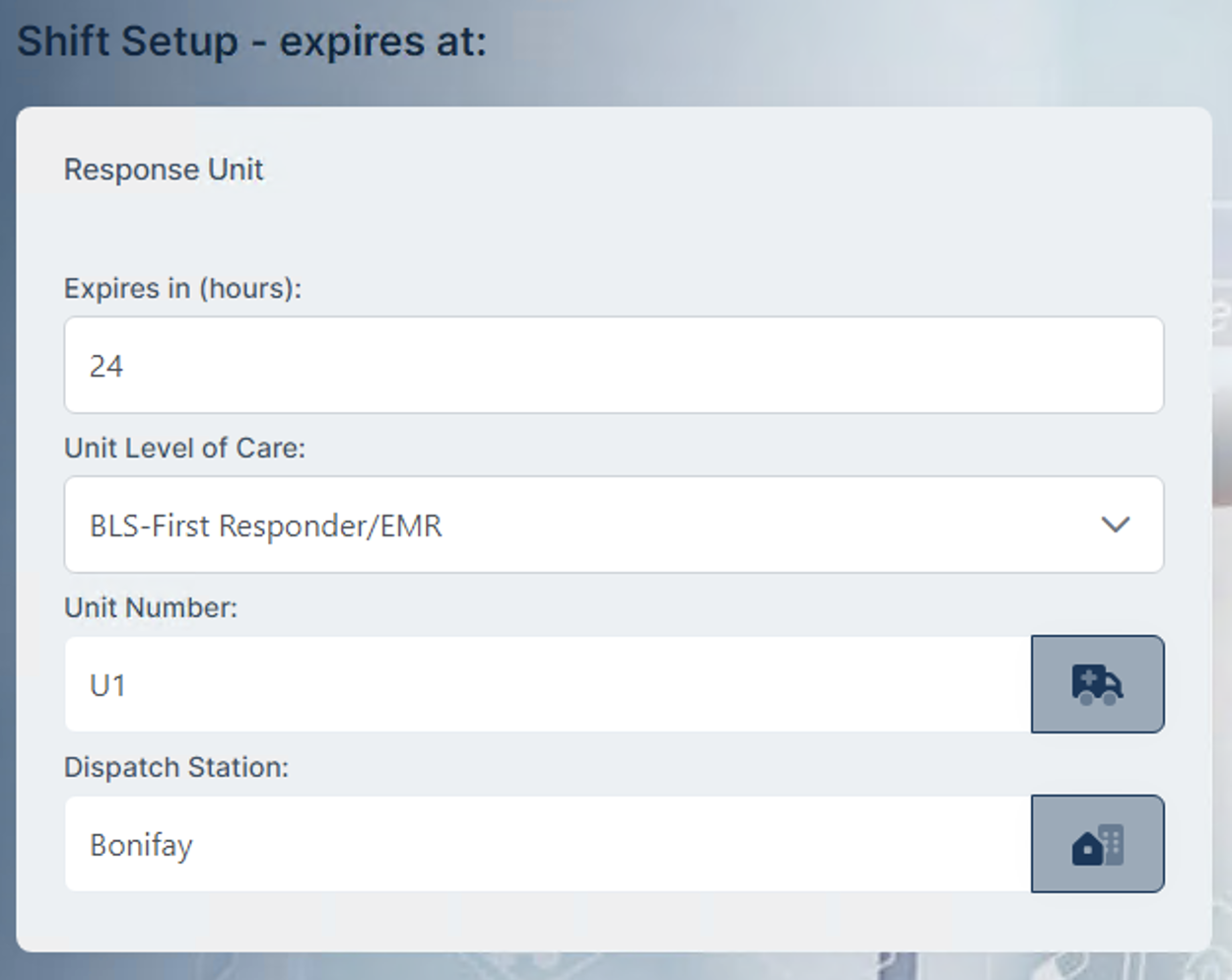This screenshot has width=1232, height=980.
Task: Click the Bonifay text in Dispatch Station
Action: coord(141,845)
